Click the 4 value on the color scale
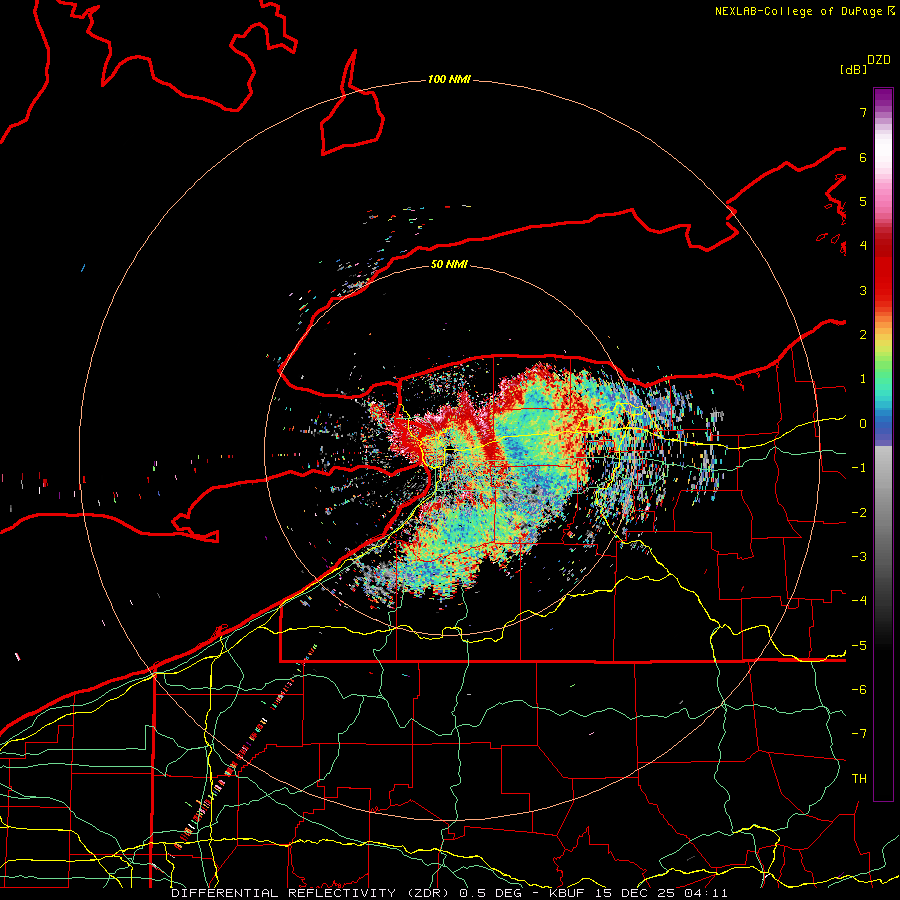The height and width of the screenshot is (900, 900). point(863,246)
